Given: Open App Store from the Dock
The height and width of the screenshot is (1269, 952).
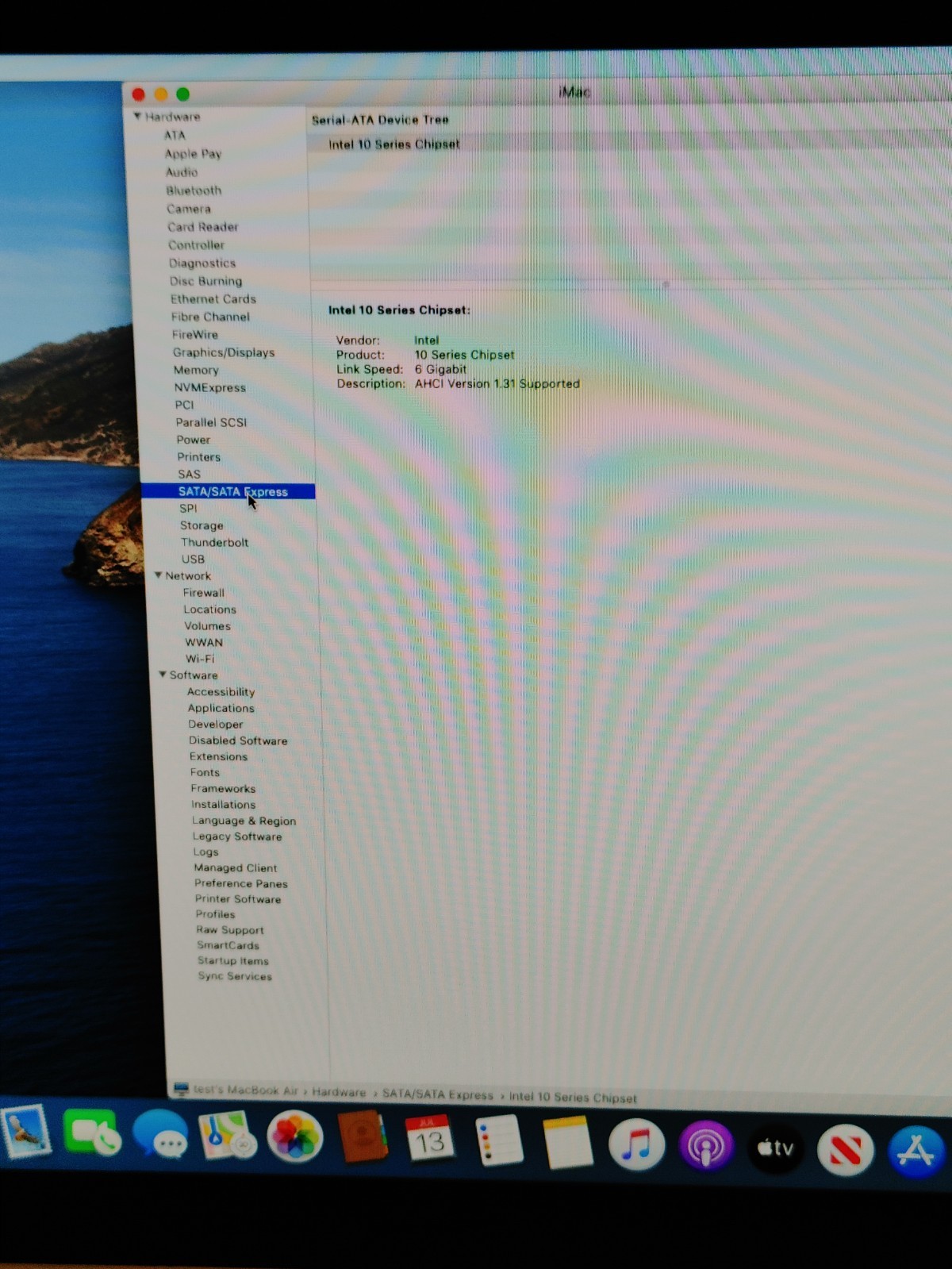Looking at the screenshot, I should coord(916,1151).
